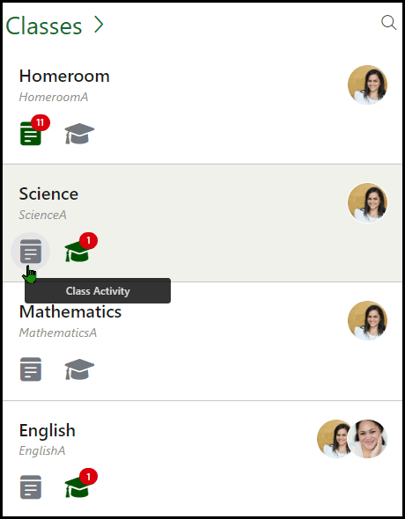Expand the Classes chevron arrow
The image size is (405, 519).
(x=98, y=25)
